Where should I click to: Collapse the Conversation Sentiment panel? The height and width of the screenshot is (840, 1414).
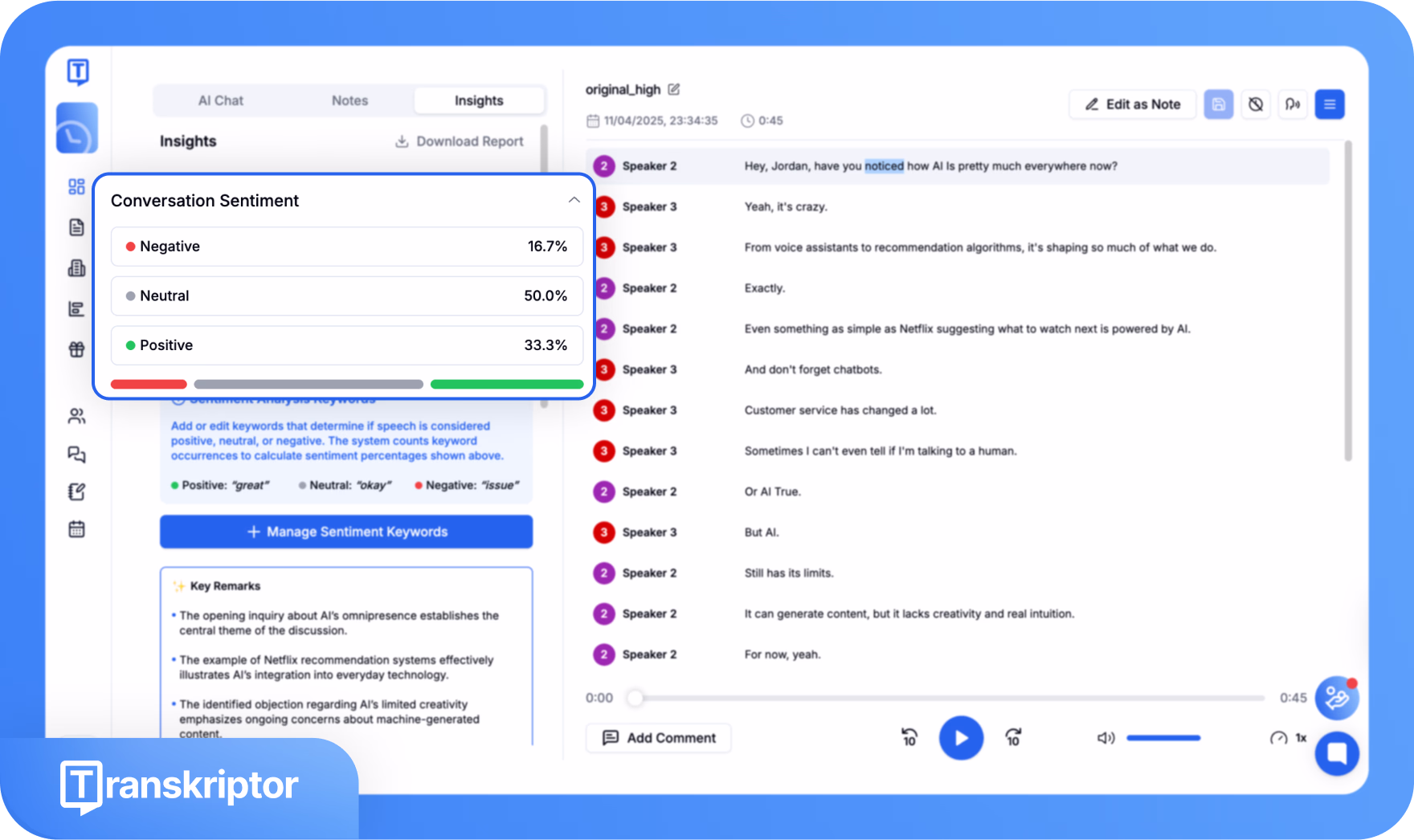(x=574, y=200)
